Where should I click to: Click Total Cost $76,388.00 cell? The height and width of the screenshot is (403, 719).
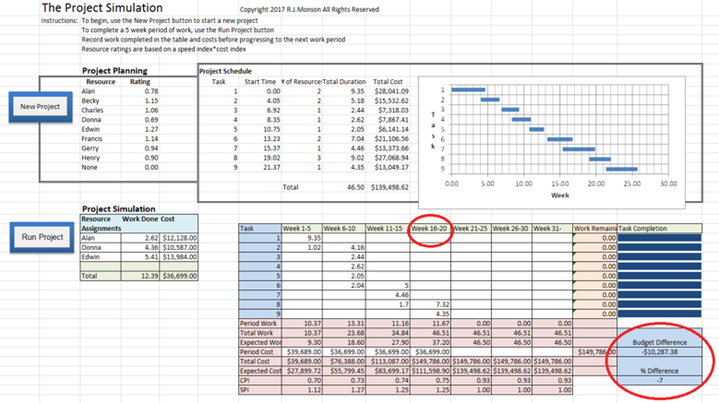click(344, 361)
